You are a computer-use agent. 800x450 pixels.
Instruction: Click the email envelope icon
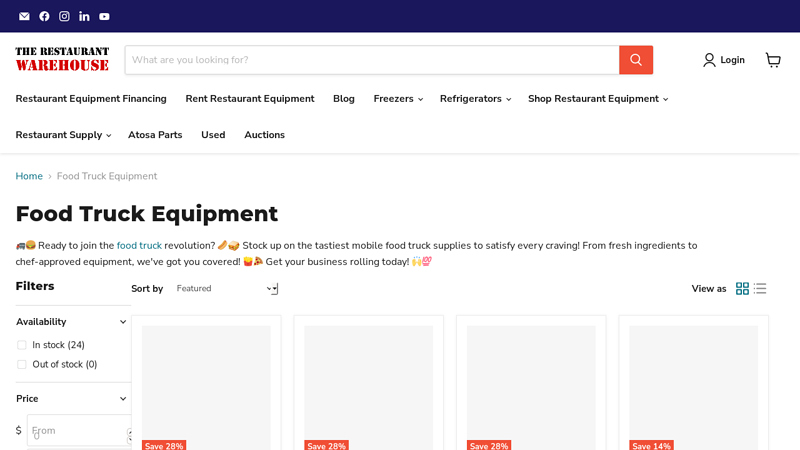coord(24,16)
